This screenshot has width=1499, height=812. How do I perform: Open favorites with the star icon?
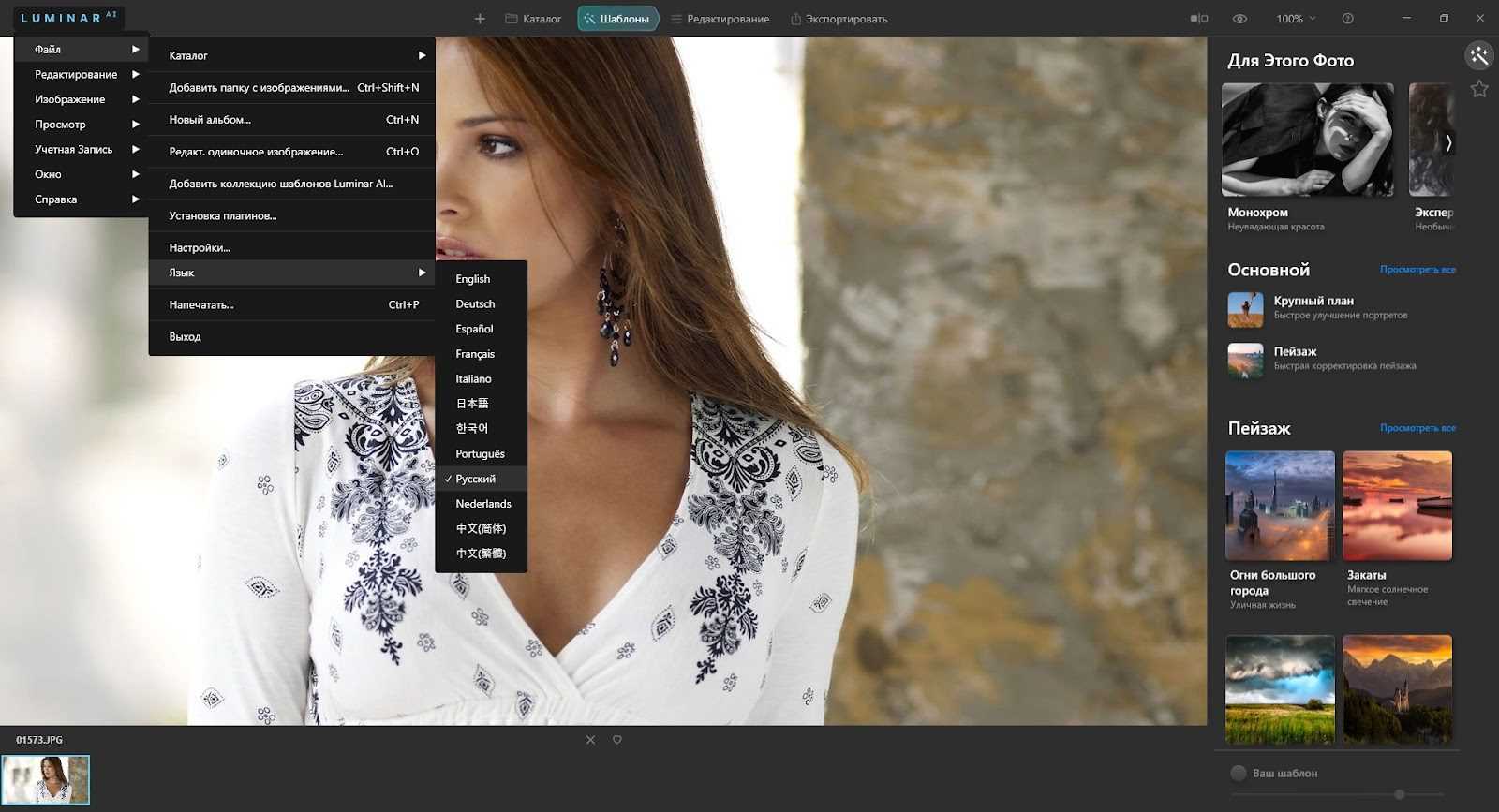point(1478,89)
